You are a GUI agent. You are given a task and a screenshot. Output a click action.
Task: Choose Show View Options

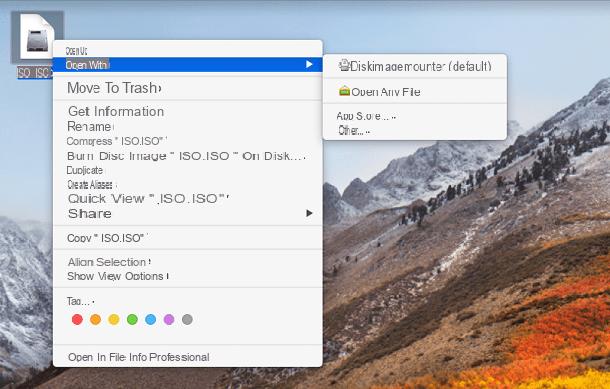point(188,276)
